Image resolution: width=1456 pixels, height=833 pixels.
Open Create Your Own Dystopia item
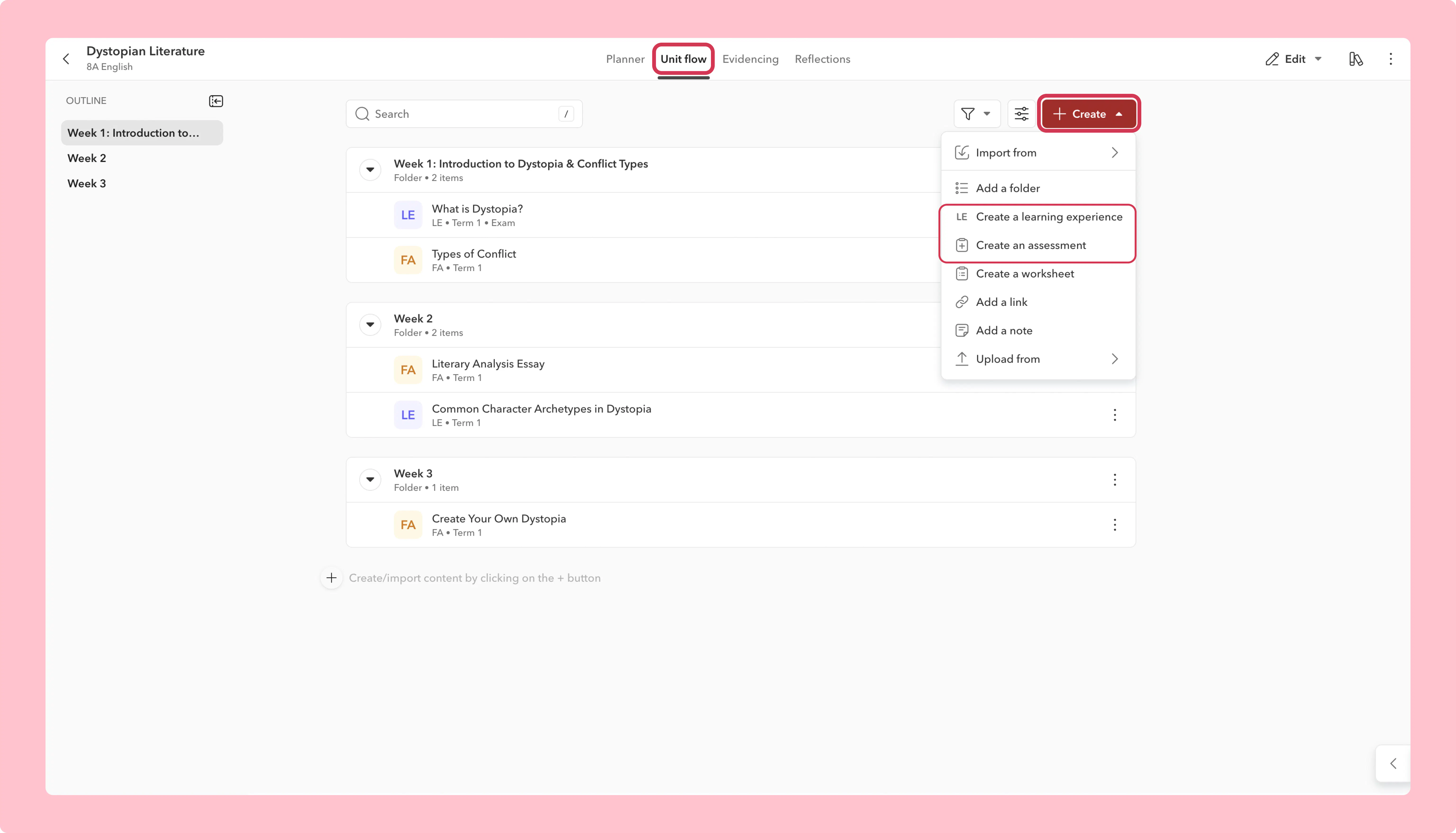pyautogui.click(x=499, y=519)
